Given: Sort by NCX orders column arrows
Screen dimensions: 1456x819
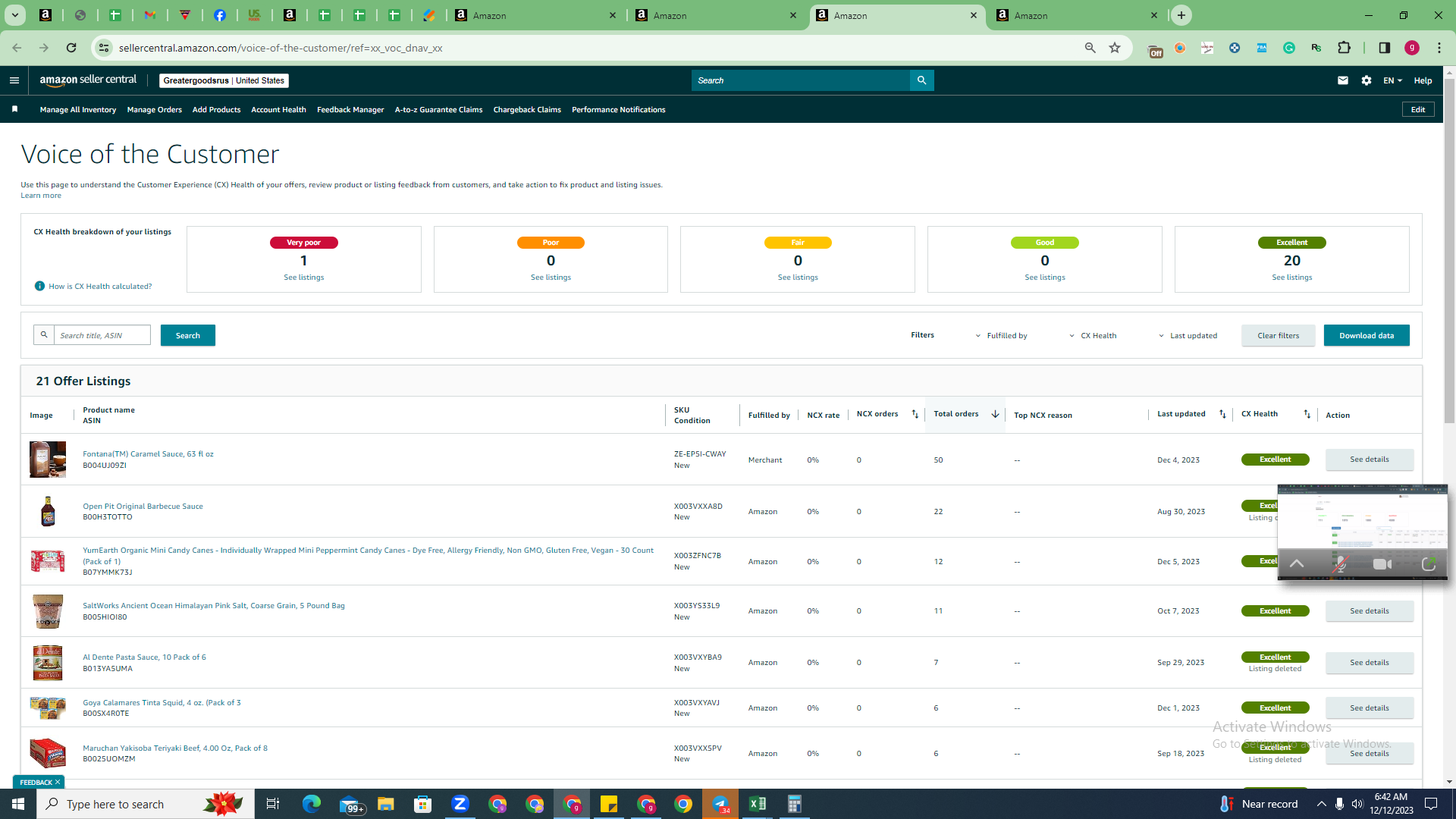Looking at the screenshot, I should click(x=915, y=414).
